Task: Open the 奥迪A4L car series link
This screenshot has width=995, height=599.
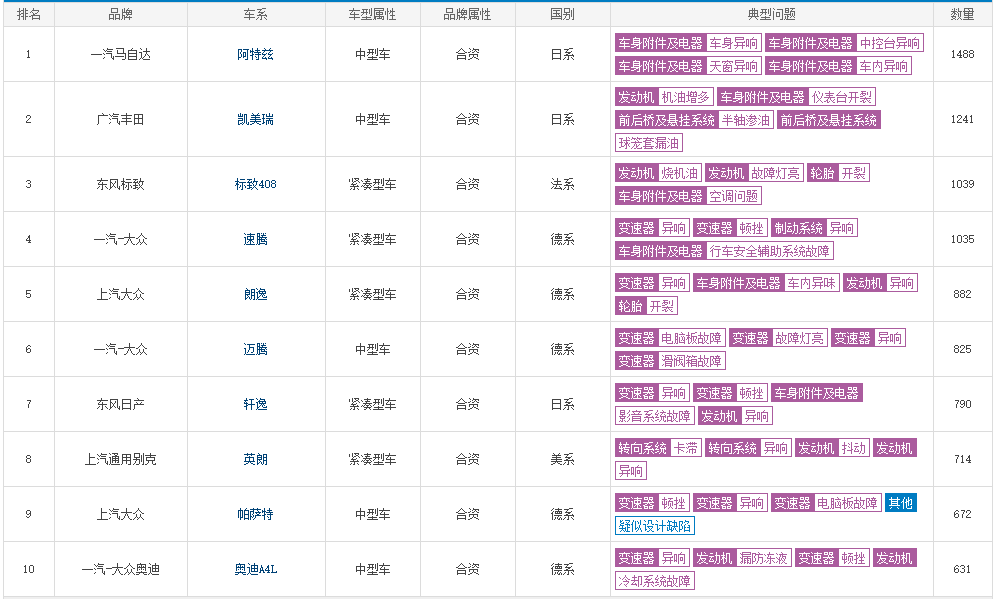Action: 254,568
